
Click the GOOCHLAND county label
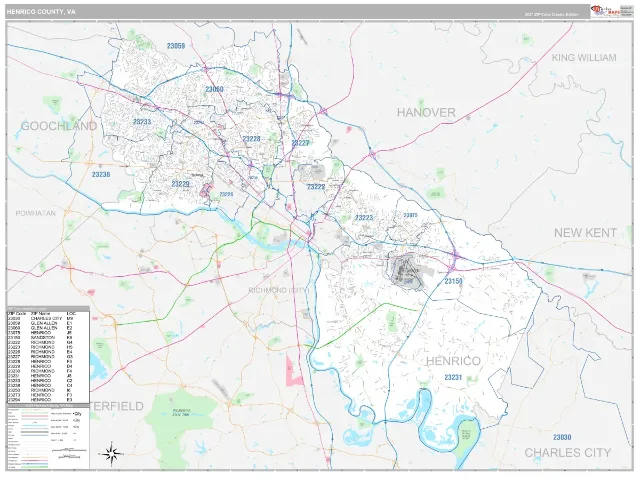(x=59, y=126)
